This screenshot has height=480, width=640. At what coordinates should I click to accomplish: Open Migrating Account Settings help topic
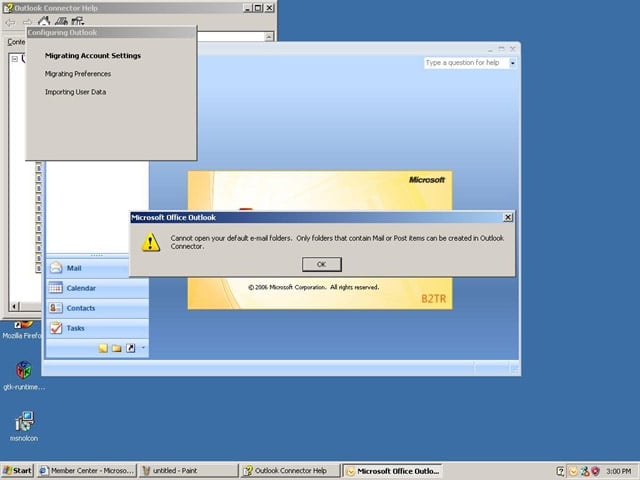(x=93, y=56)
